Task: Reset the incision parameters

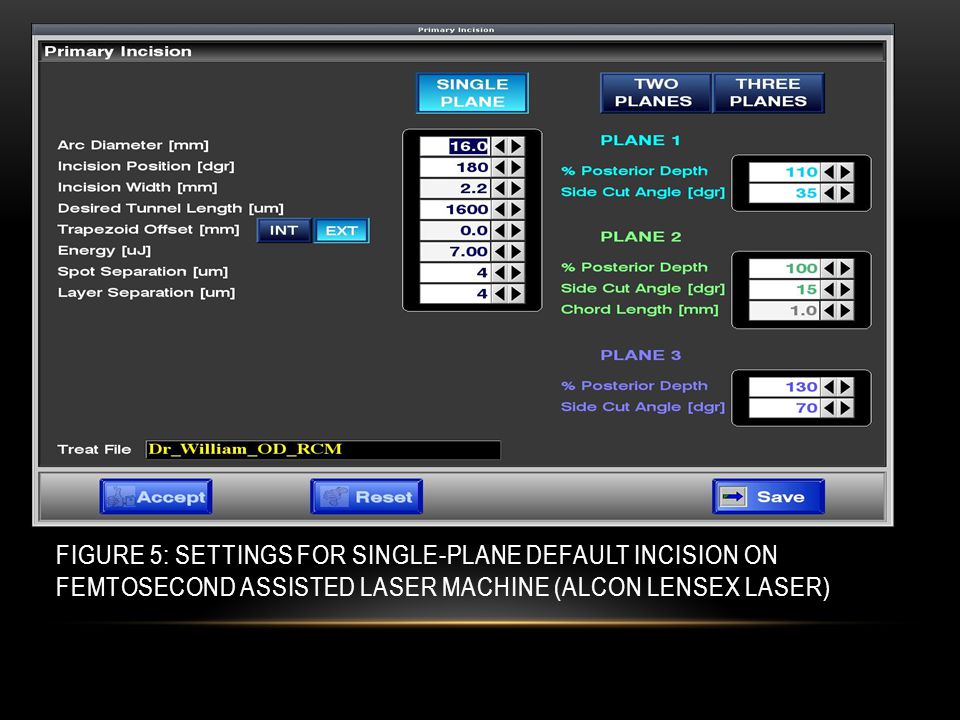Action: [x=366, y=497]
